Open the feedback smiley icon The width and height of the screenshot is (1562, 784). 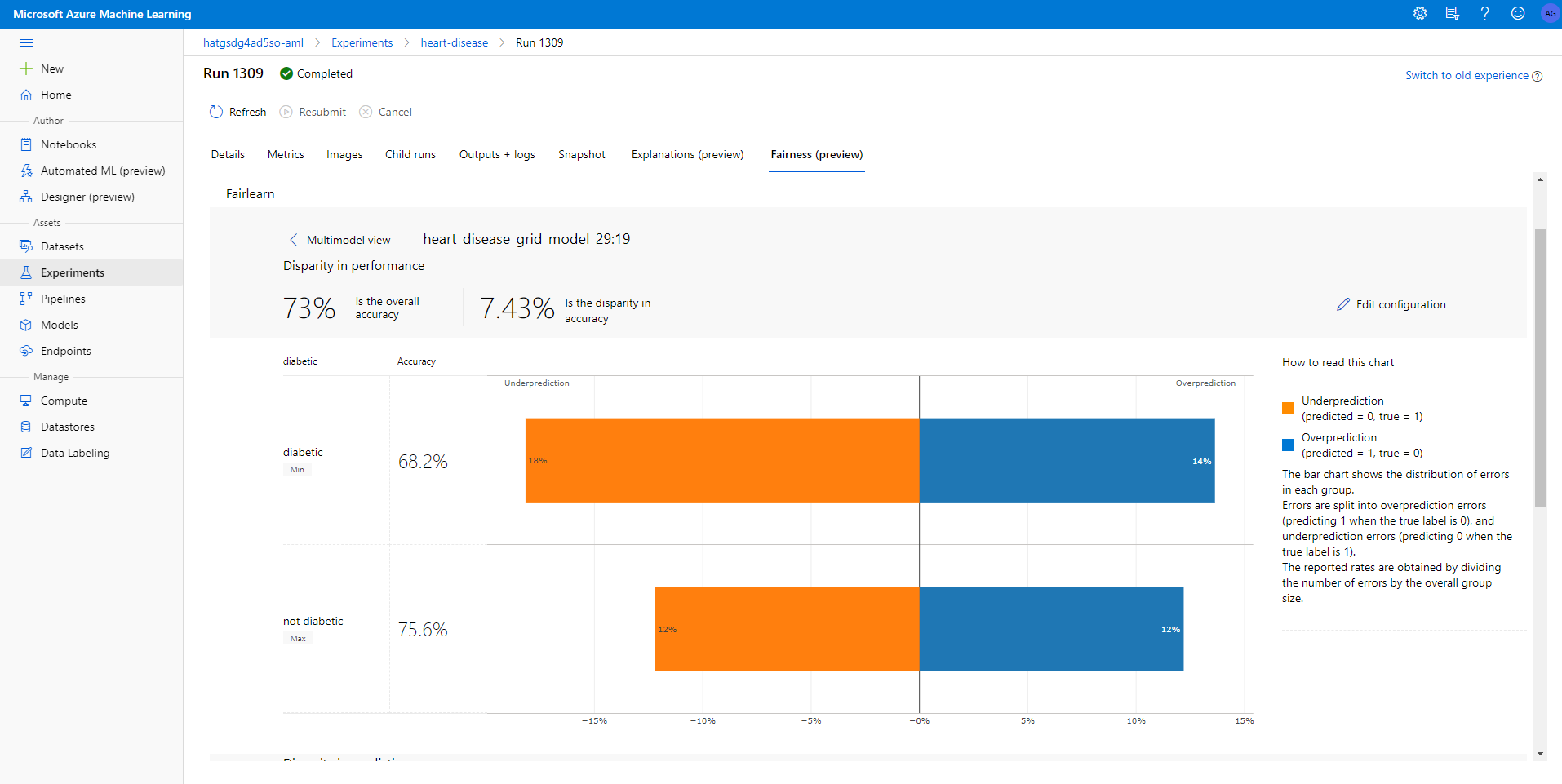[x=1518, y=13]
